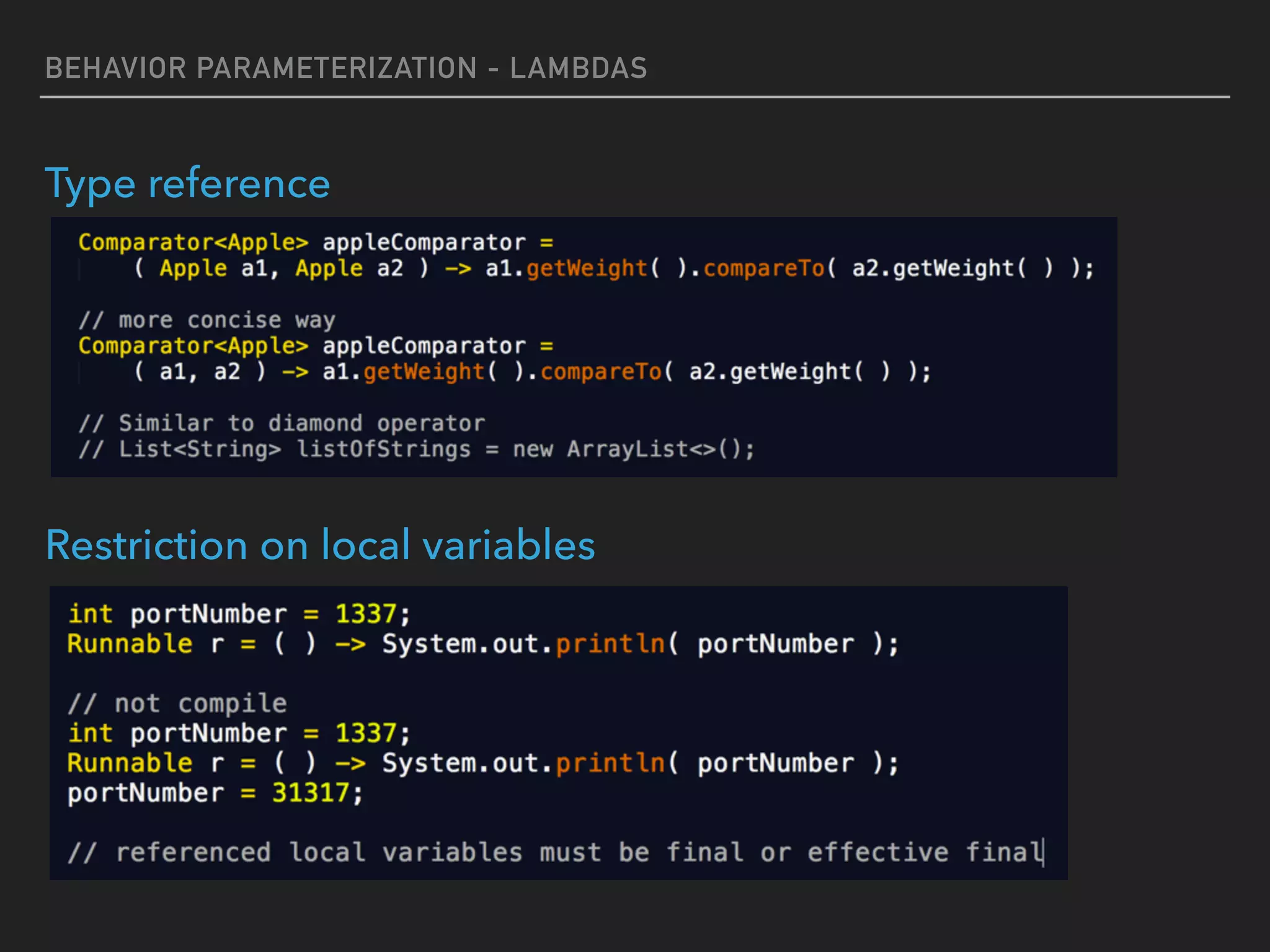The image size is (1270, 952).
Task: Click the lambda line with '( Apple a1, Apple a2 )'
Action: (x=614, y=268)
